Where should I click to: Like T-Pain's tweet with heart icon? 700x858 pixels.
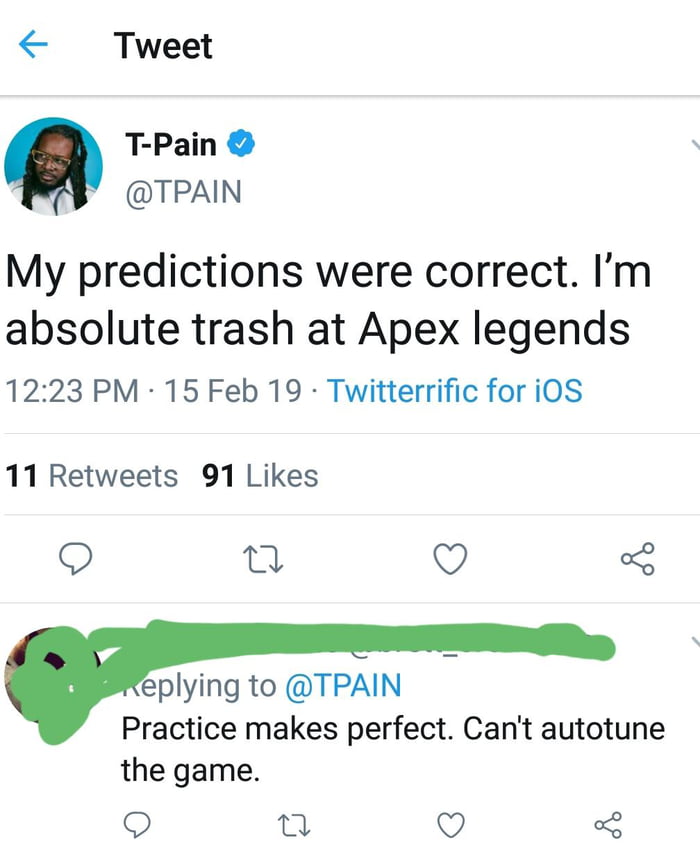450,560
